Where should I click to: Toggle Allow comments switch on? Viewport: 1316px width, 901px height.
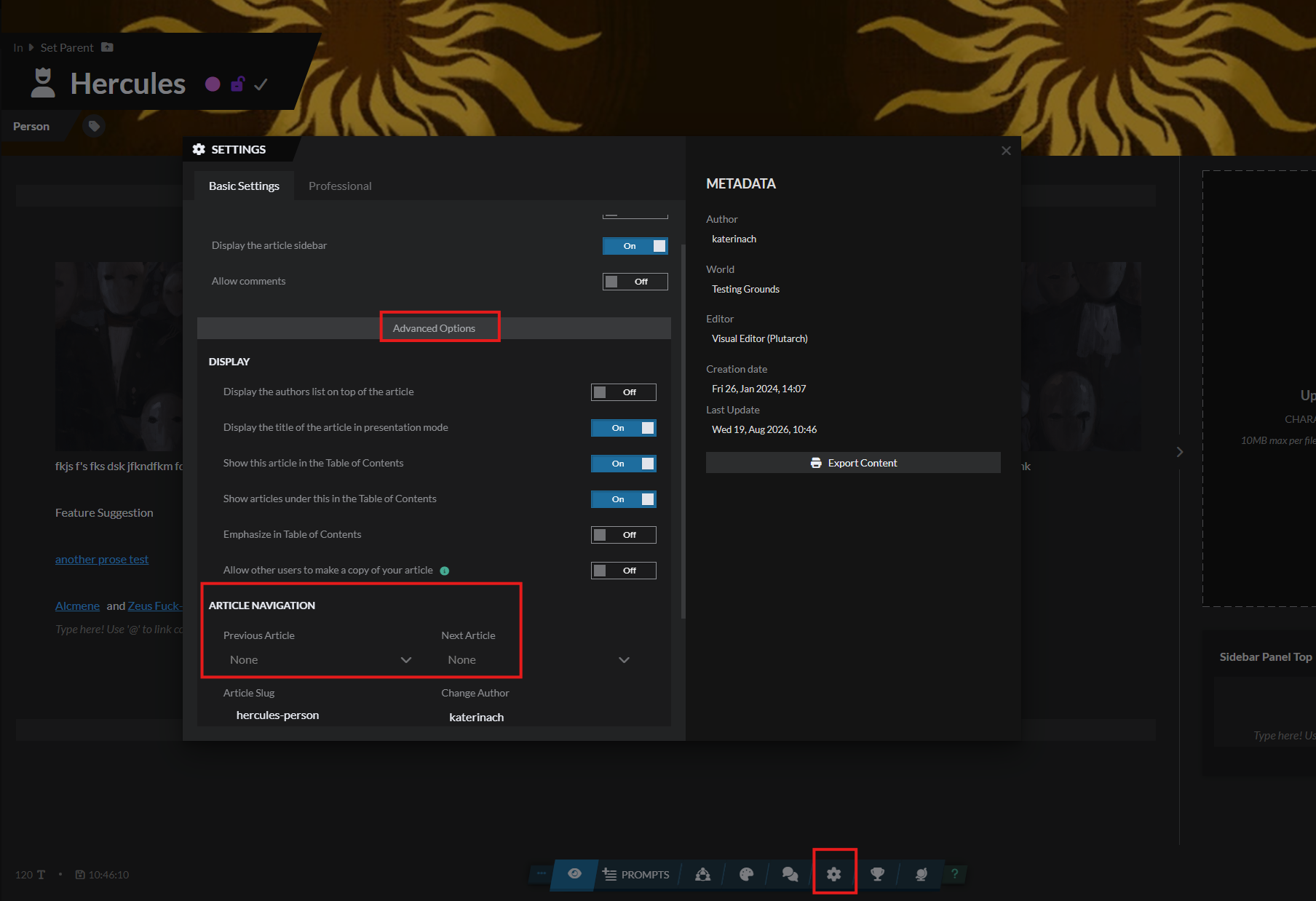click(x=635, y=282)
